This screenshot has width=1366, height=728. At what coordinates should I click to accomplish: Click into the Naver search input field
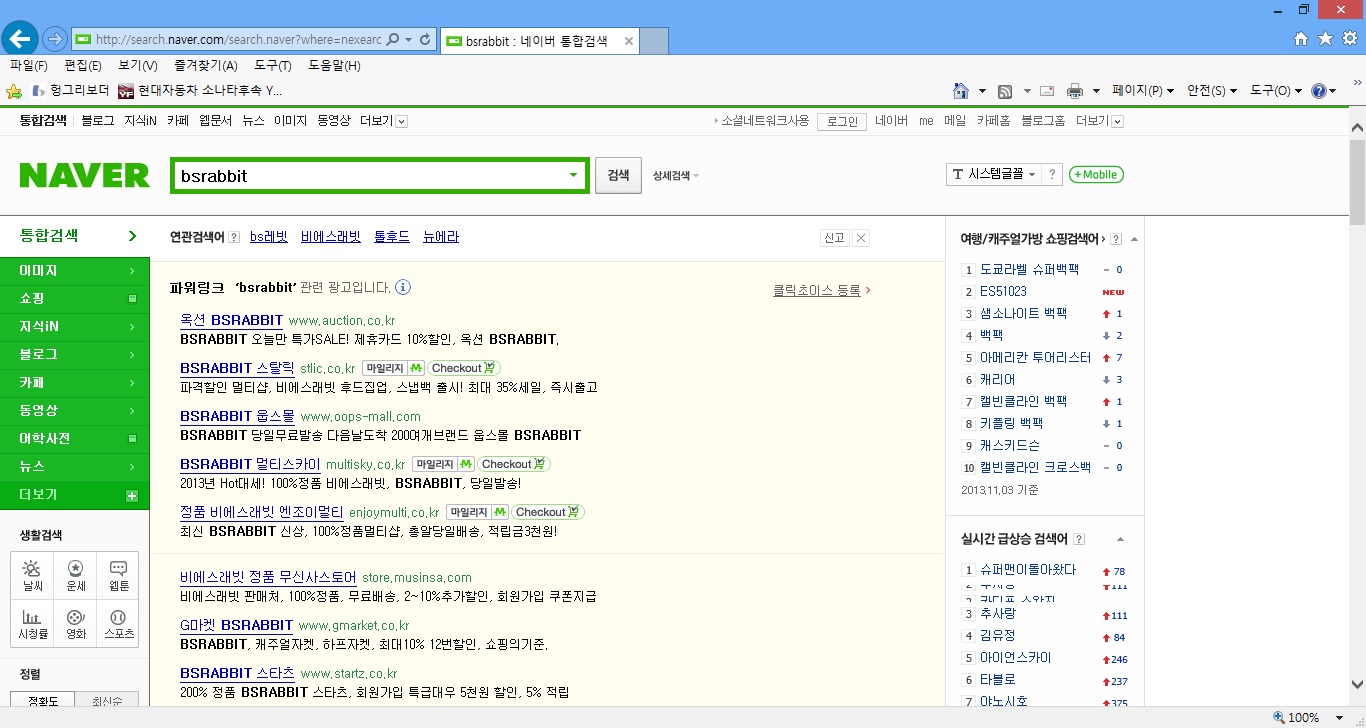click(x=368, y=175)
